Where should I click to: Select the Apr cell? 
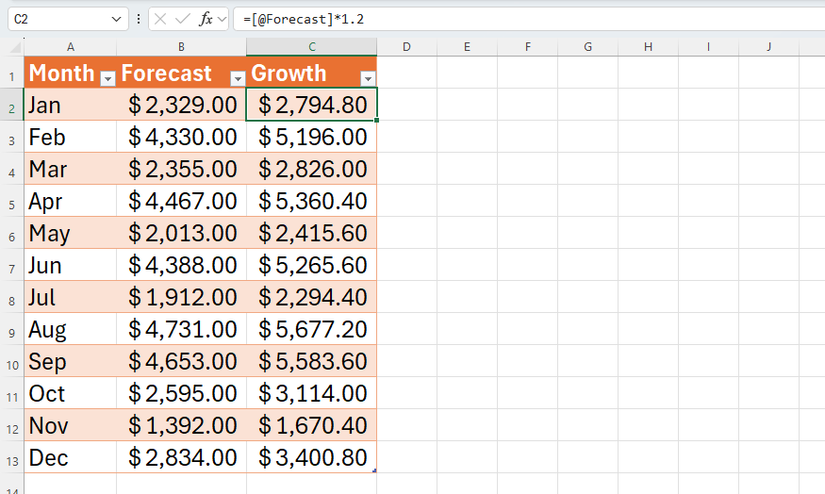click(x=71, y=201)
